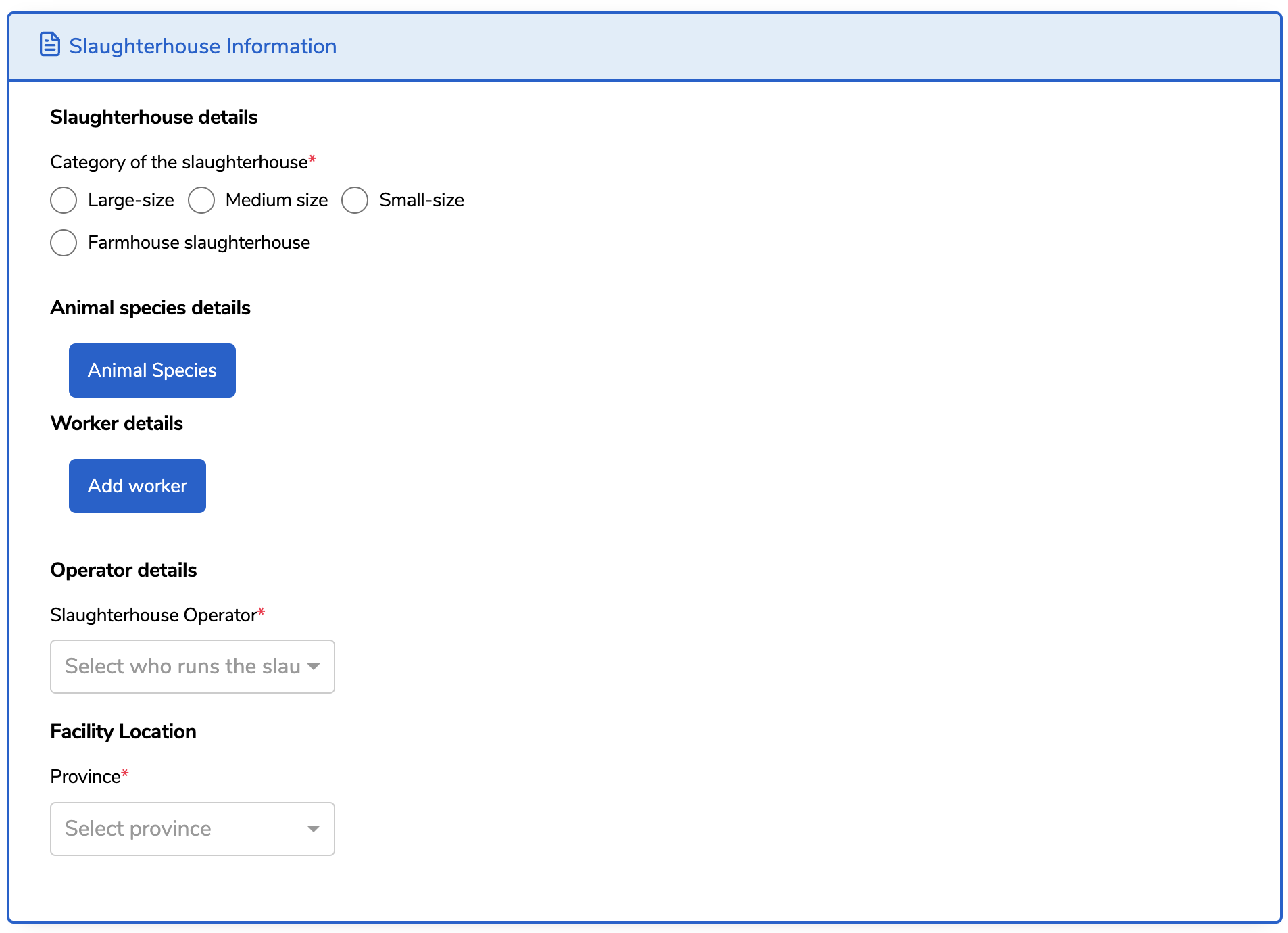Click the Category of the slaughterhouse label
This screenshot has width=1288, height=933.
tap(179, 162)
